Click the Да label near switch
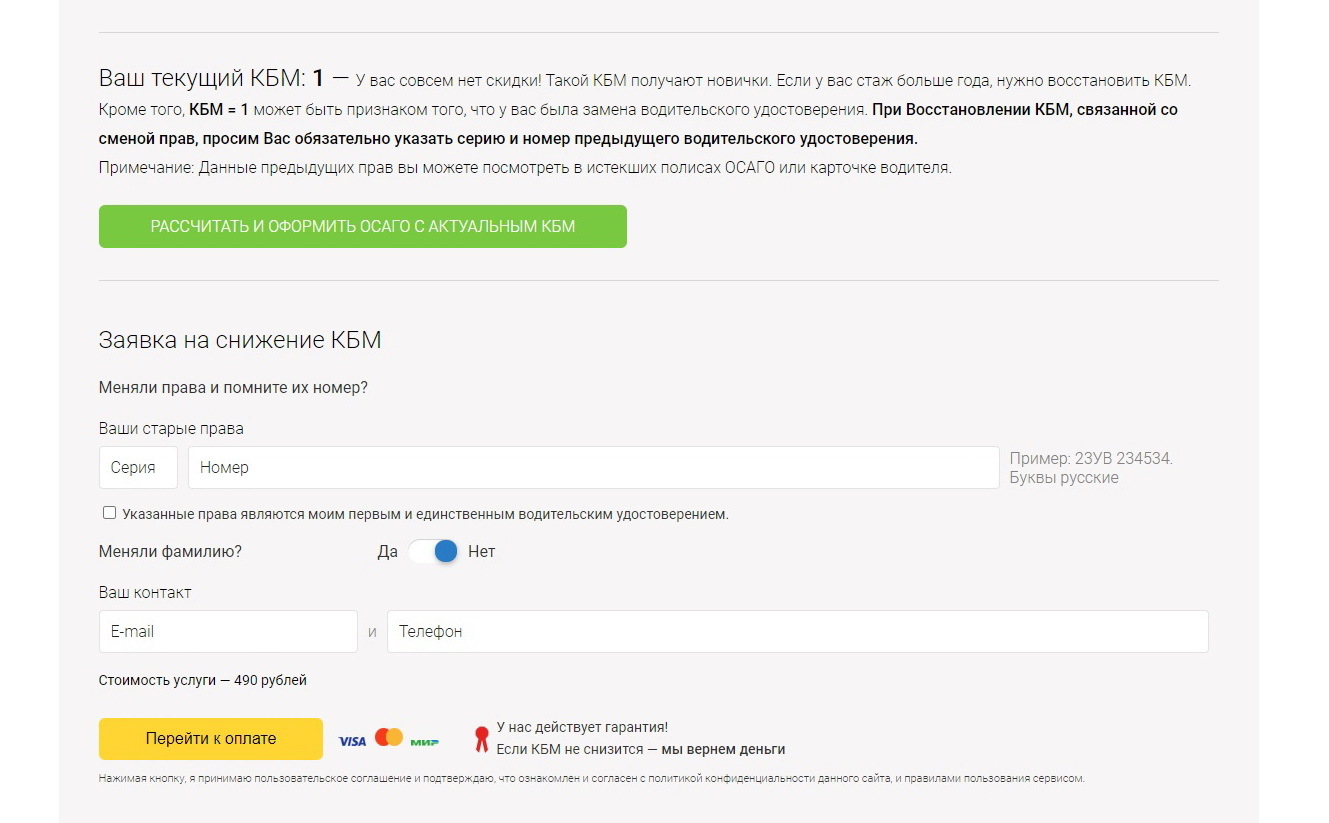Screen dimensions: 1329x823 tap(388, 551)
